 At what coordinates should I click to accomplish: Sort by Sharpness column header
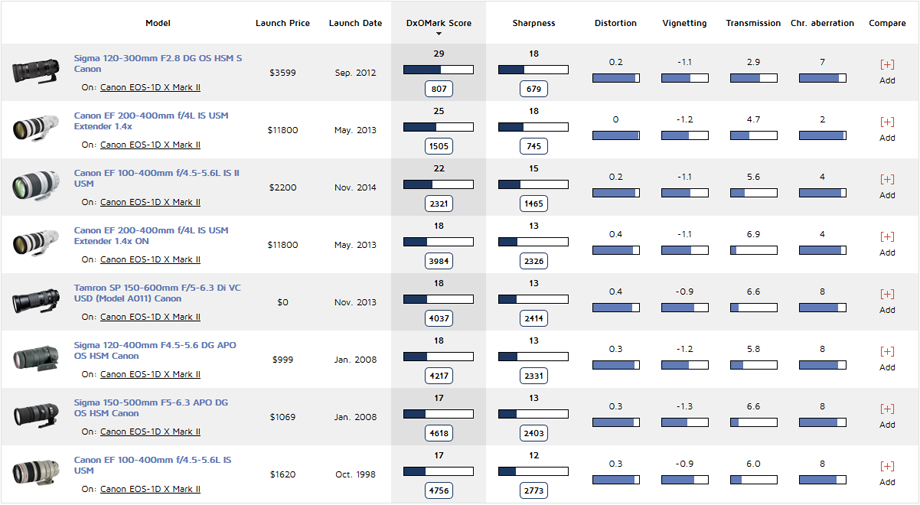point(533,23)
